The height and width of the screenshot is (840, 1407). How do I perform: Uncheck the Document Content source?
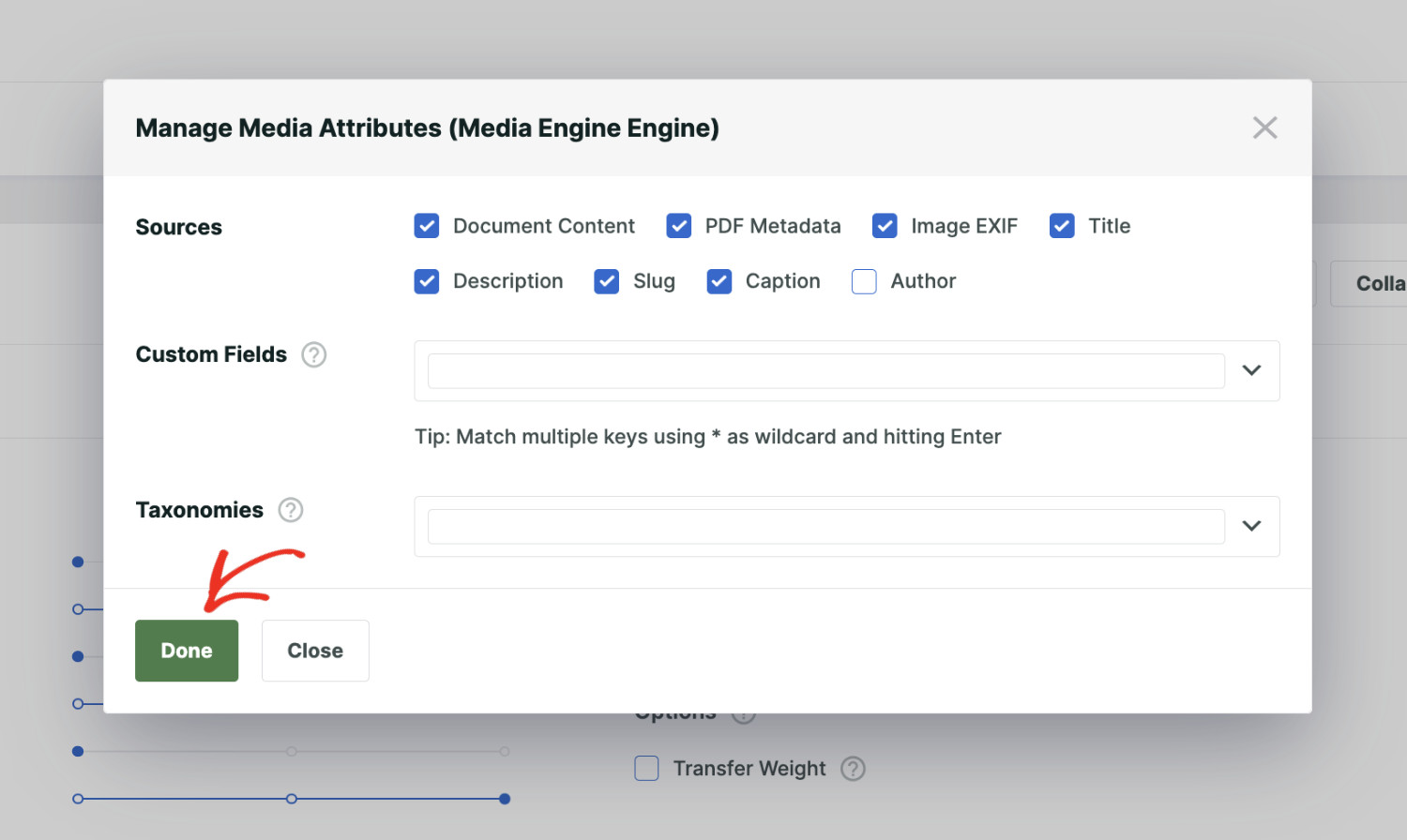[x=427, y=226]
